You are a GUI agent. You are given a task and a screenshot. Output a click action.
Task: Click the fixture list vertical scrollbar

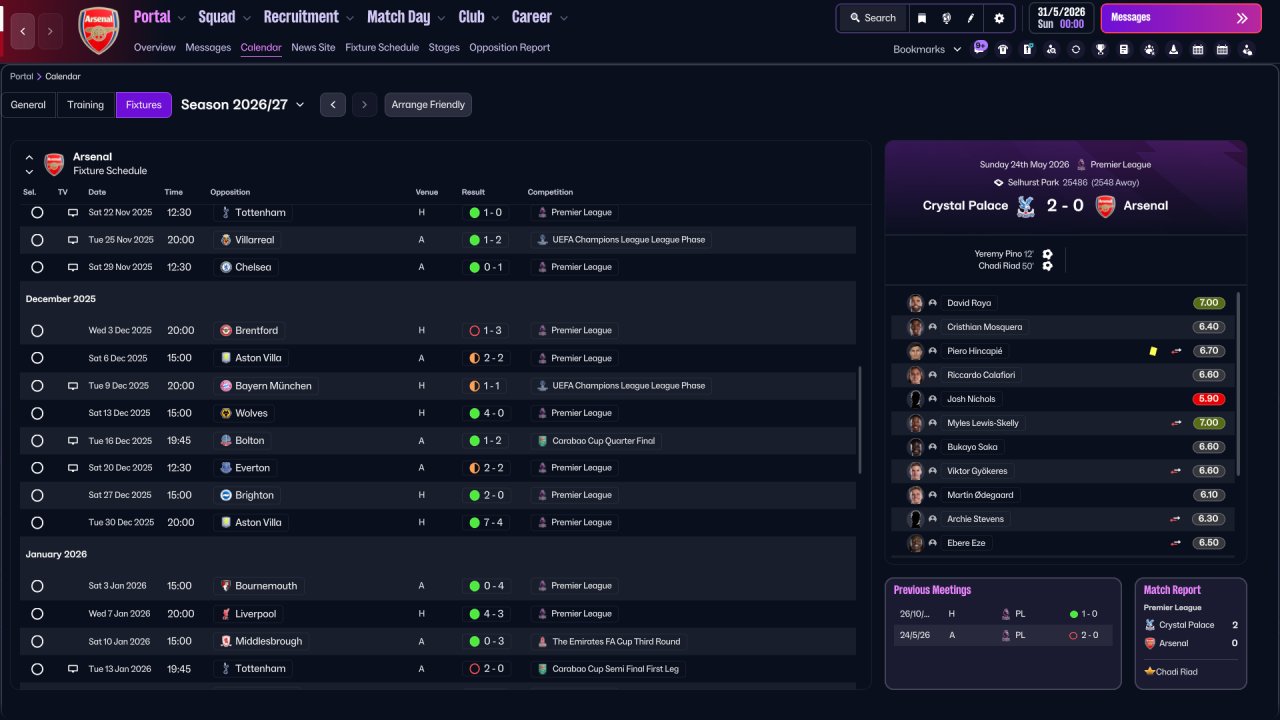pos(859,420)
